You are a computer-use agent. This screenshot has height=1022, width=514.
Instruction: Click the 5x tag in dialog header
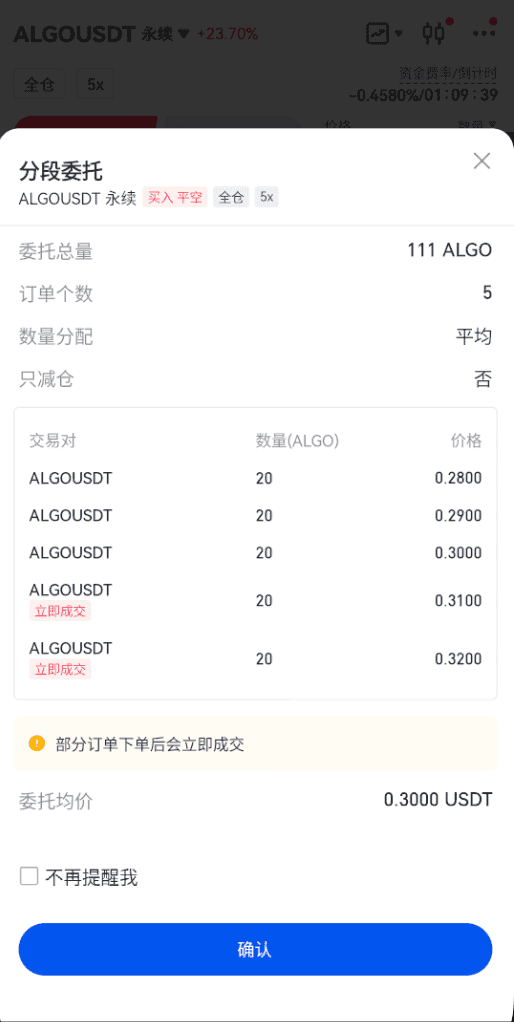click(x=266, y=197)
